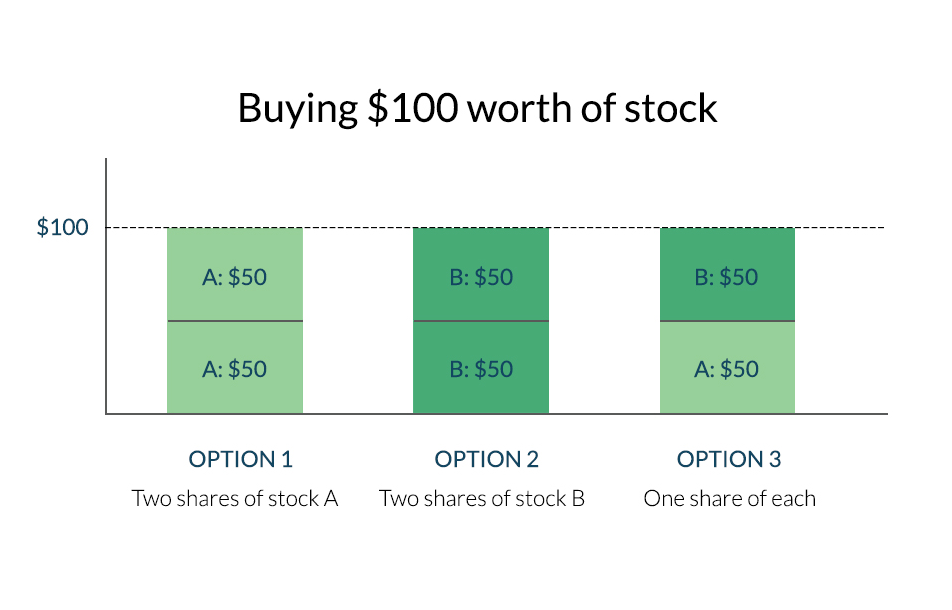
Task: Click the vertical axis line above the $100 mark
Action: point(106,192)
